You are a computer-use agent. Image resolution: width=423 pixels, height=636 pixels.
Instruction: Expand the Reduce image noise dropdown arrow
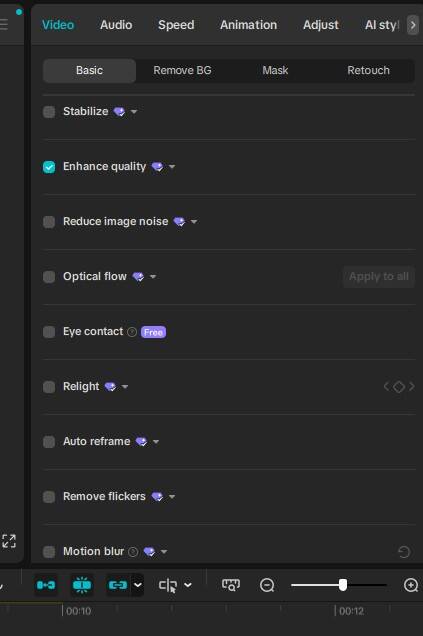(x=194, y=222)
